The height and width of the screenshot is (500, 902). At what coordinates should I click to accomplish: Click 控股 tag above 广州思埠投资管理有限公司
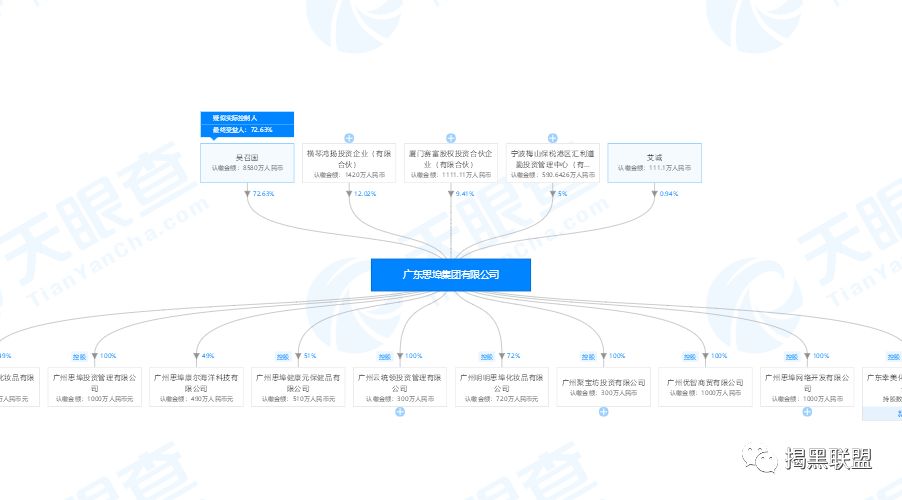click(79, 357)
